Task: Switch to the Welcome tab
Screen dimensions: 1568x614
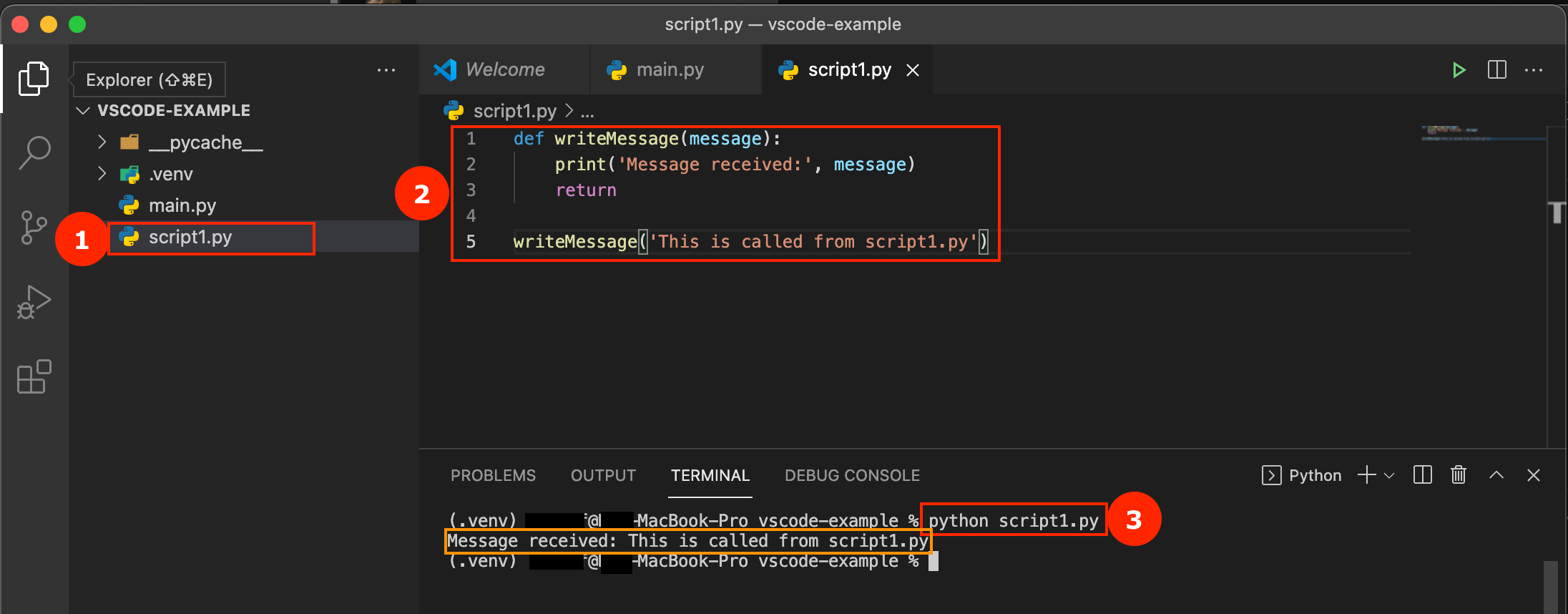Action: 504,70
